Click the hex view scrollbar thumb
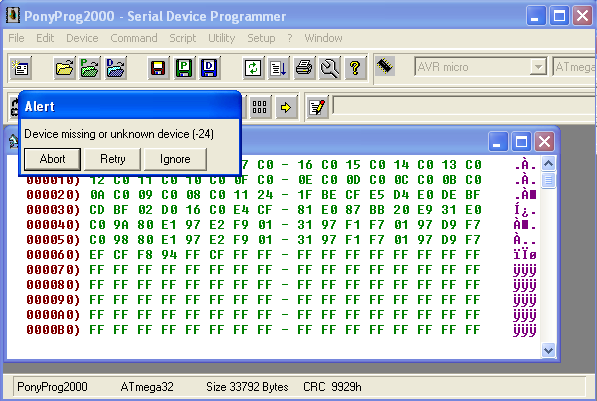This screenshot has height=401, width=597. click(x=548, y=180)
